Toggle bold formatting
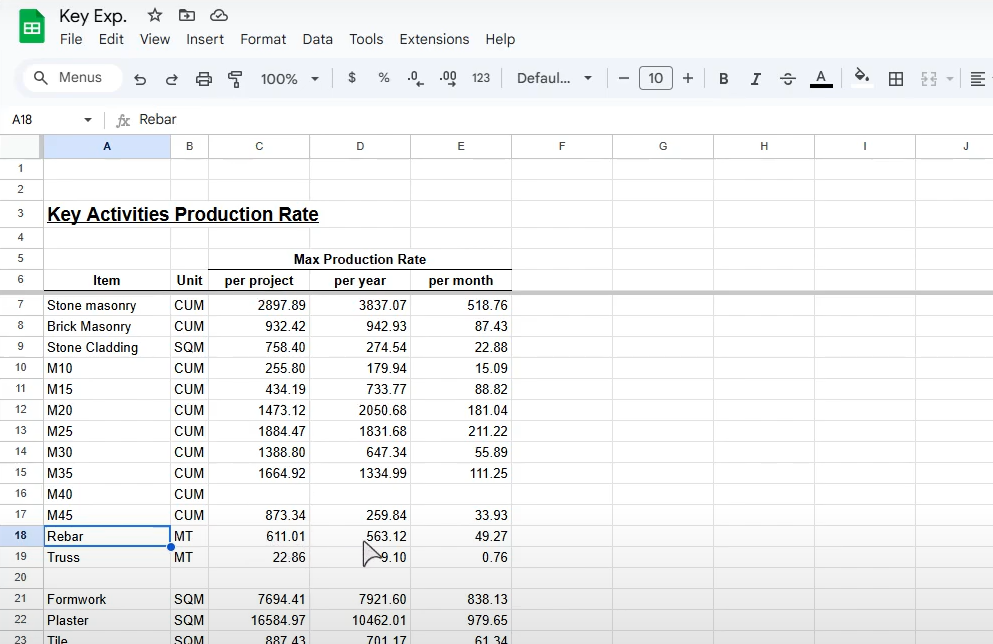This screenshot has height=644, width=993. 724,78
